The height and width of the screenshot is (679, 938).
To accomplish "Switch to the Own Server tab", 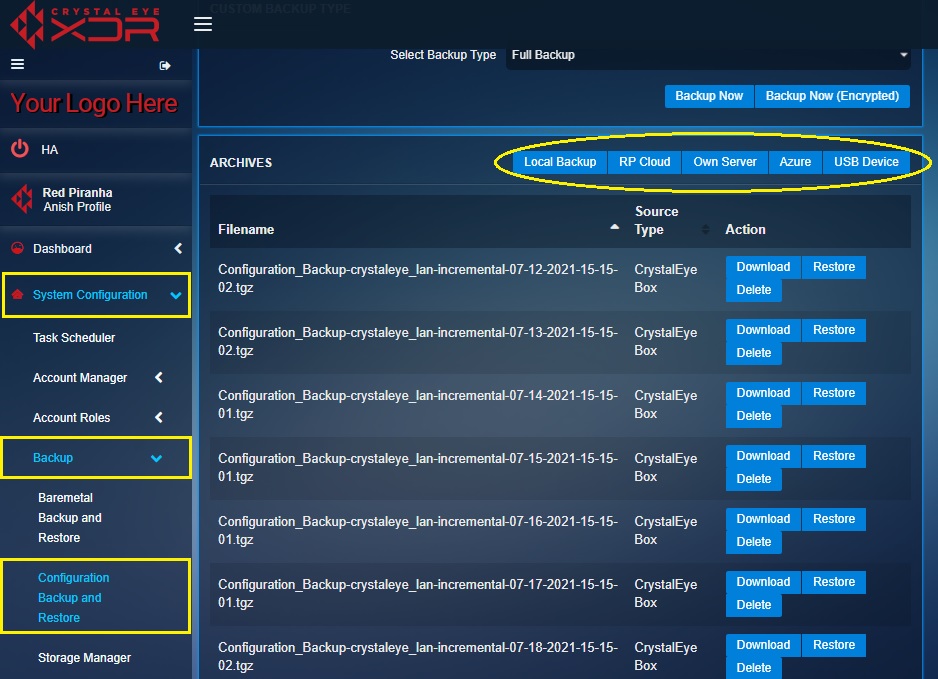I will point(724,162).
